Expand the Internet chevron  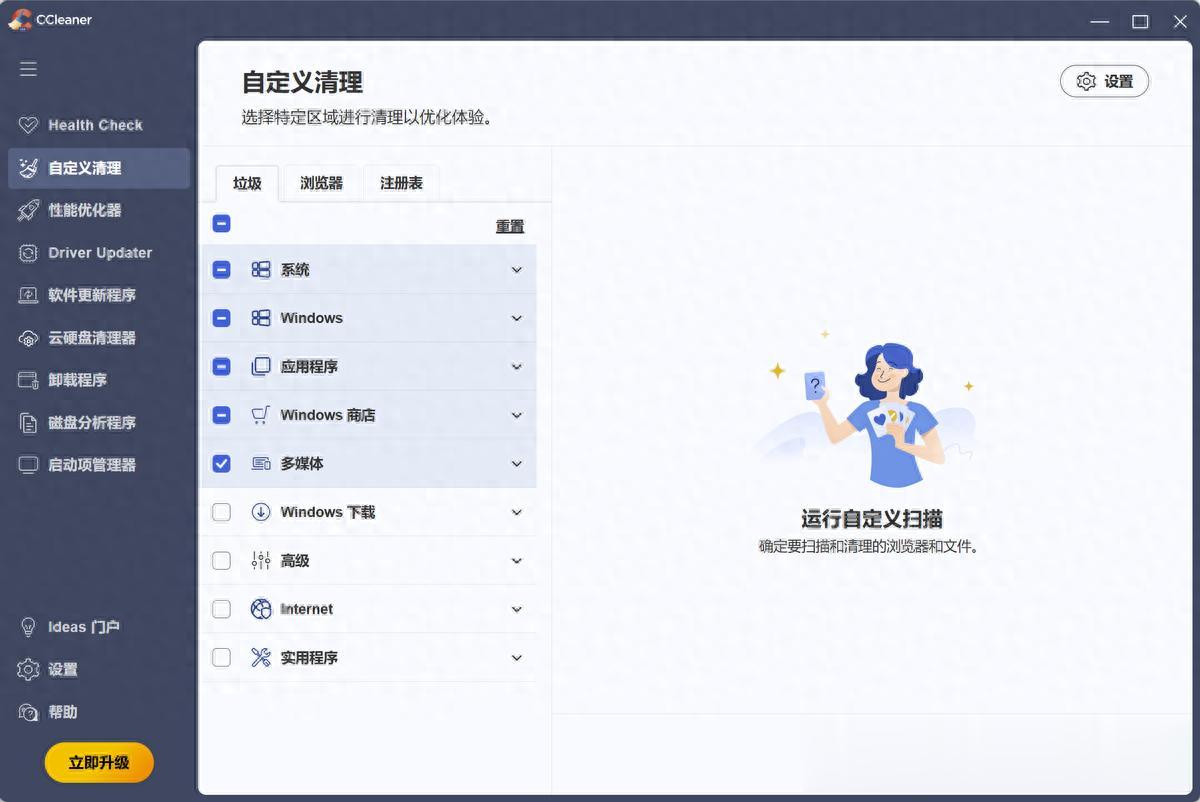coord(517,609)
